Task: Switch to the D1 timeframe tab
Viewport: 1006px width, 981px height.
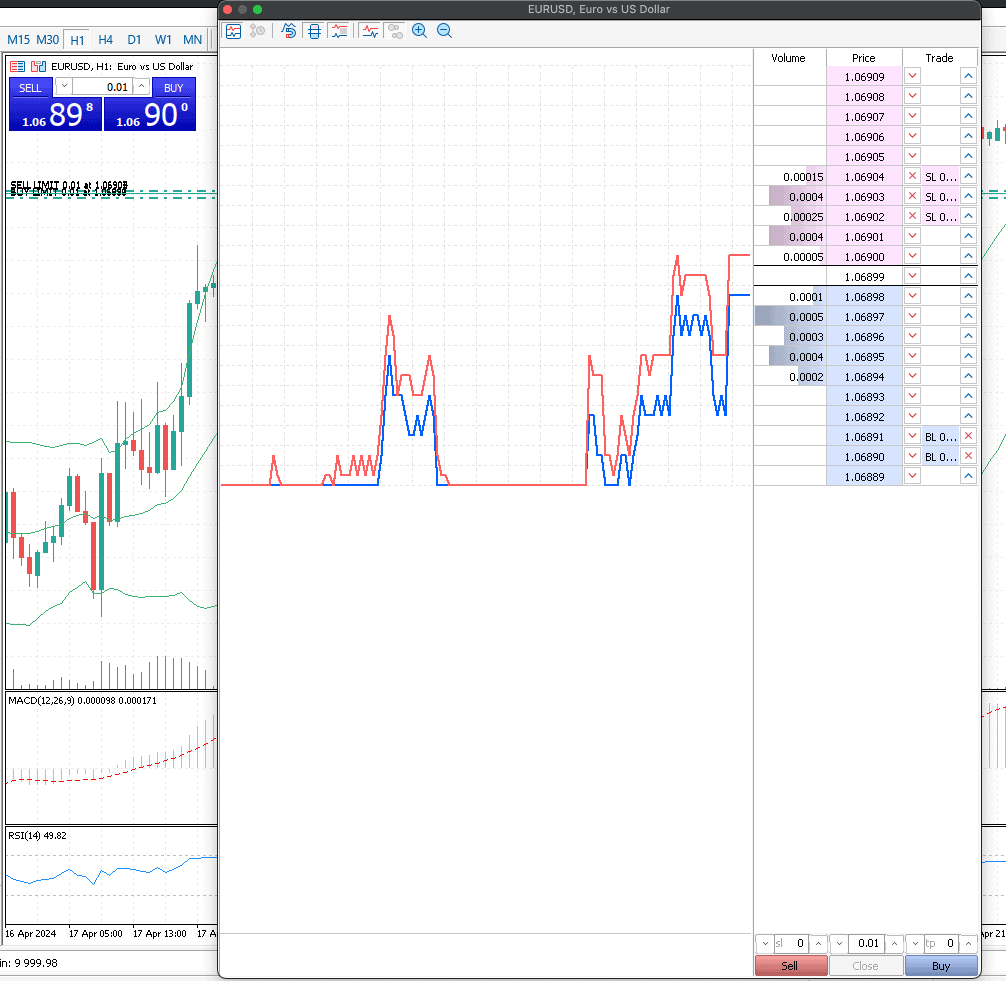Action: 134,40
